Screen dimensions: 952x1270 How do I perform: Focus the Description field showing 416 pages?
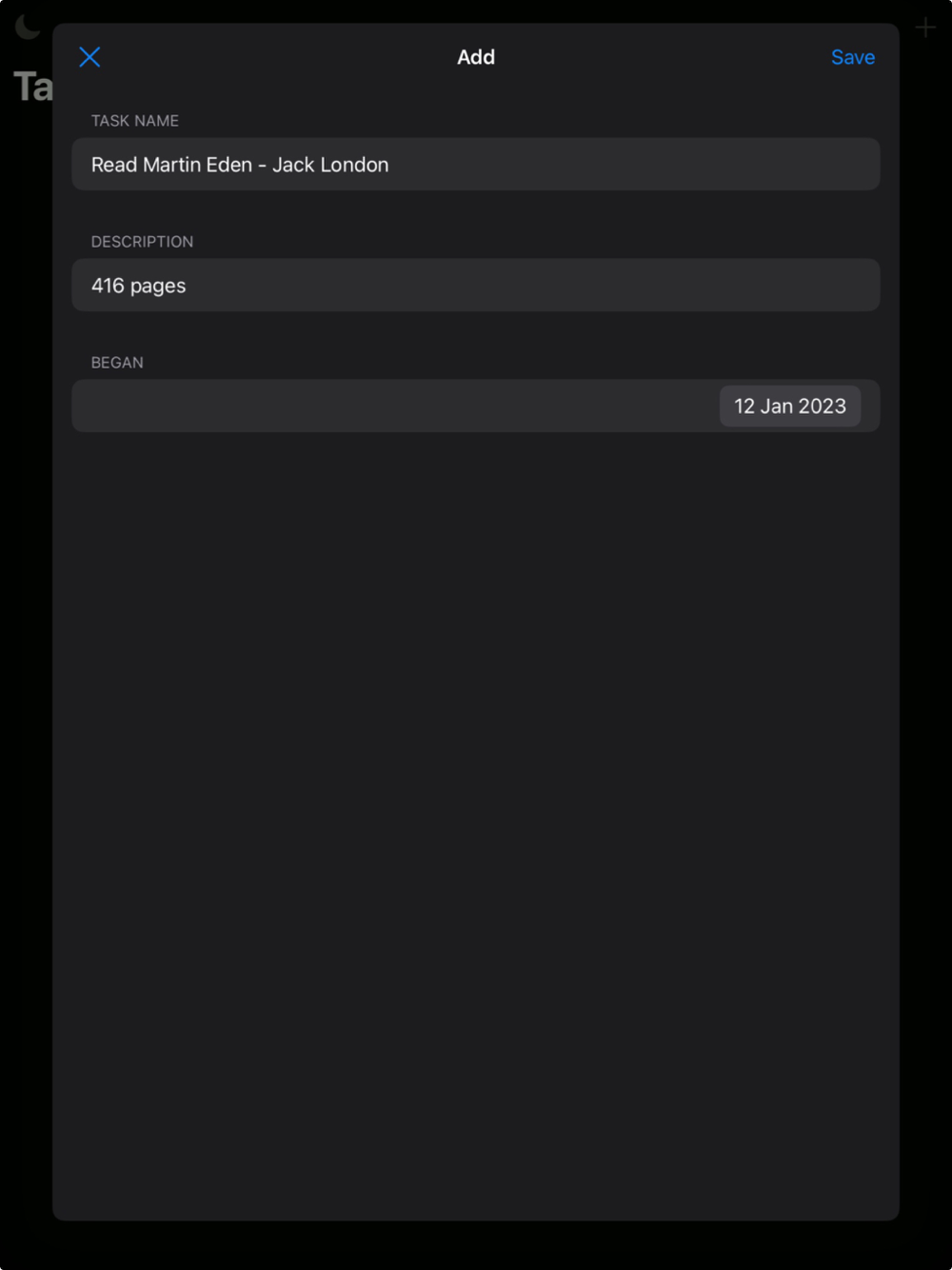pos(476,285)
